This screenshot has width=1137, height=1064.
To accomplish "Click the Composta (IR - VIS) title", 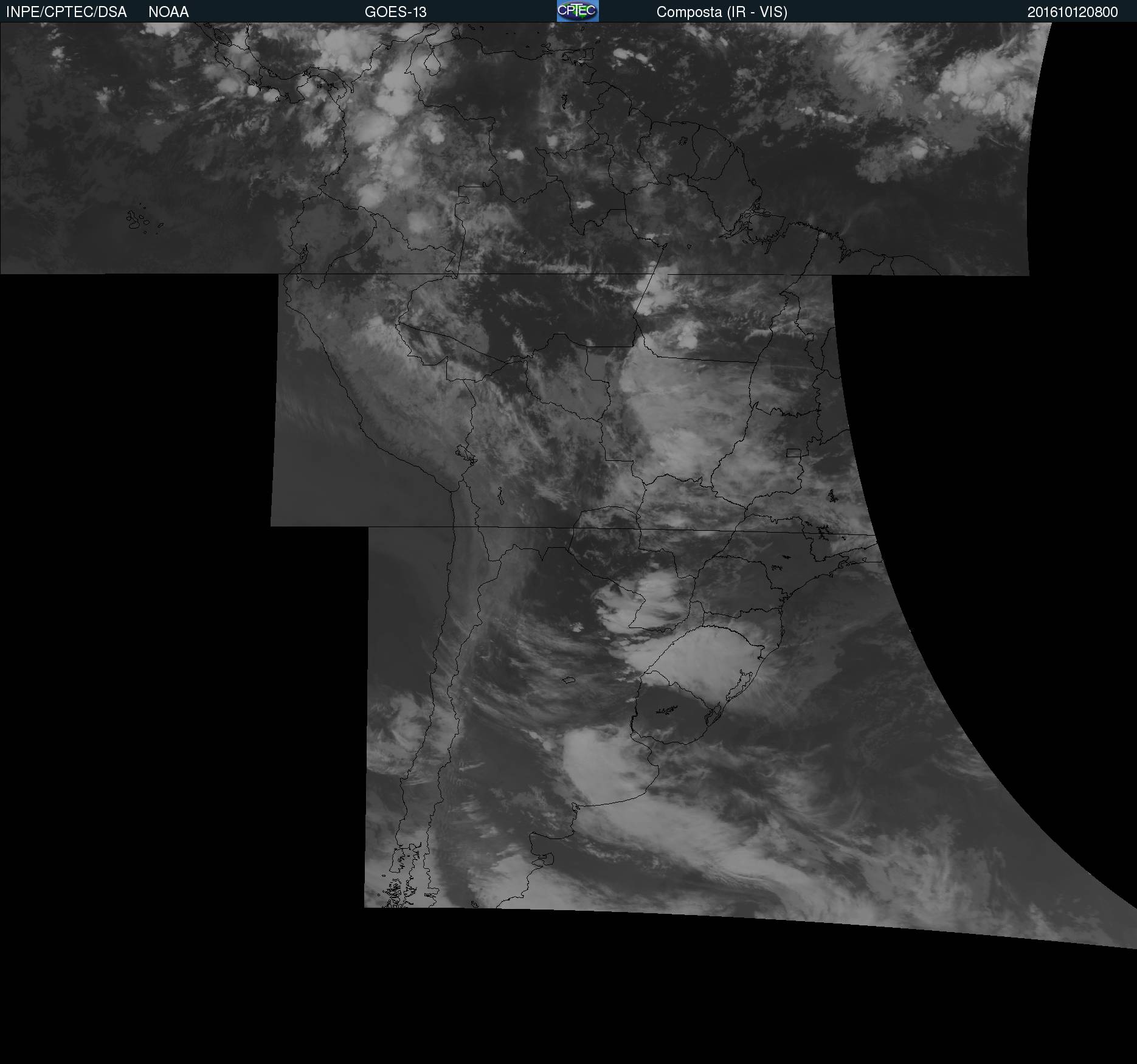I will pyautogui.click(x=722, y=12).
